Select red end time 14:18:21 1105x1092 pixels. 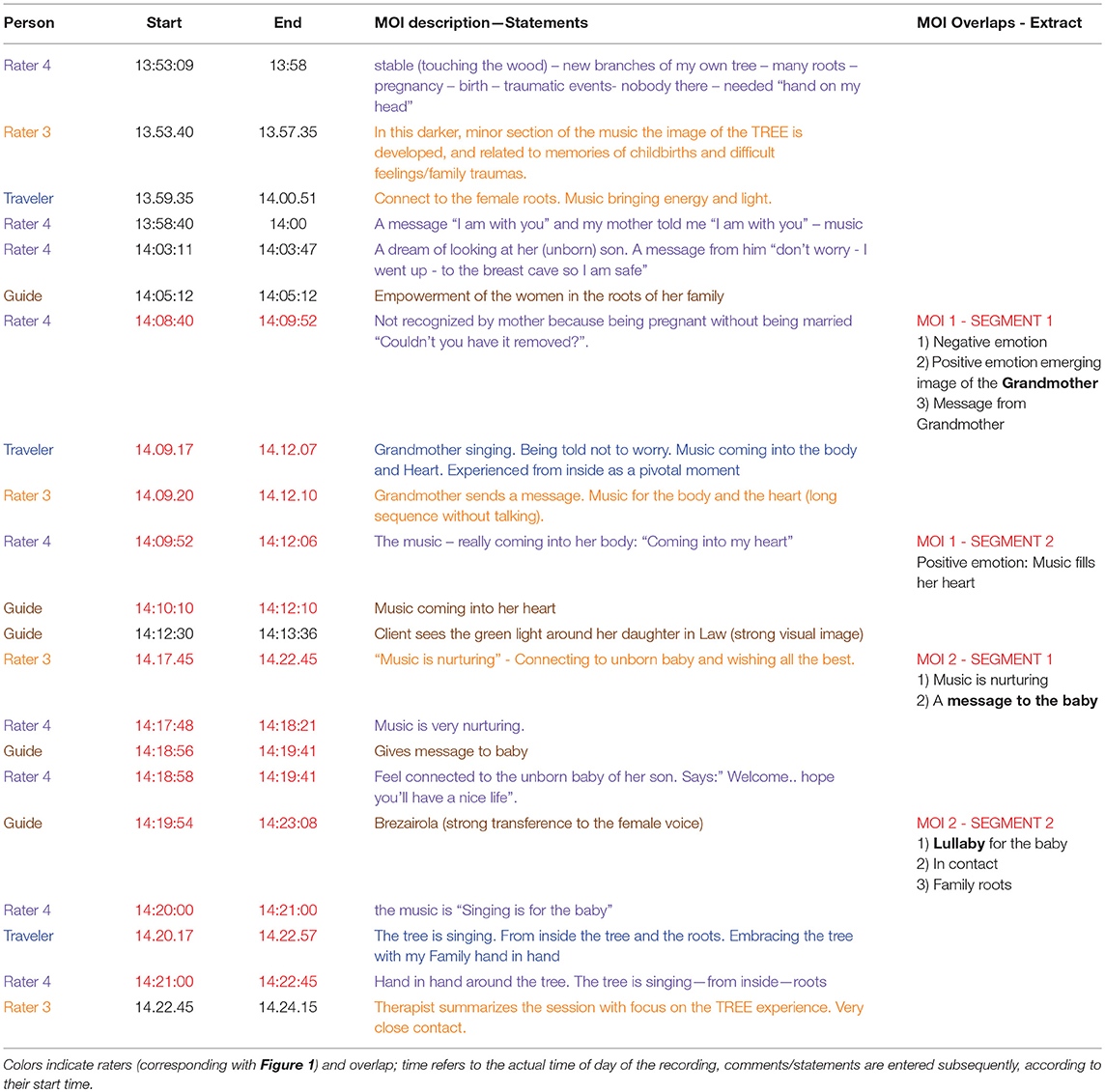pos(288,726)
